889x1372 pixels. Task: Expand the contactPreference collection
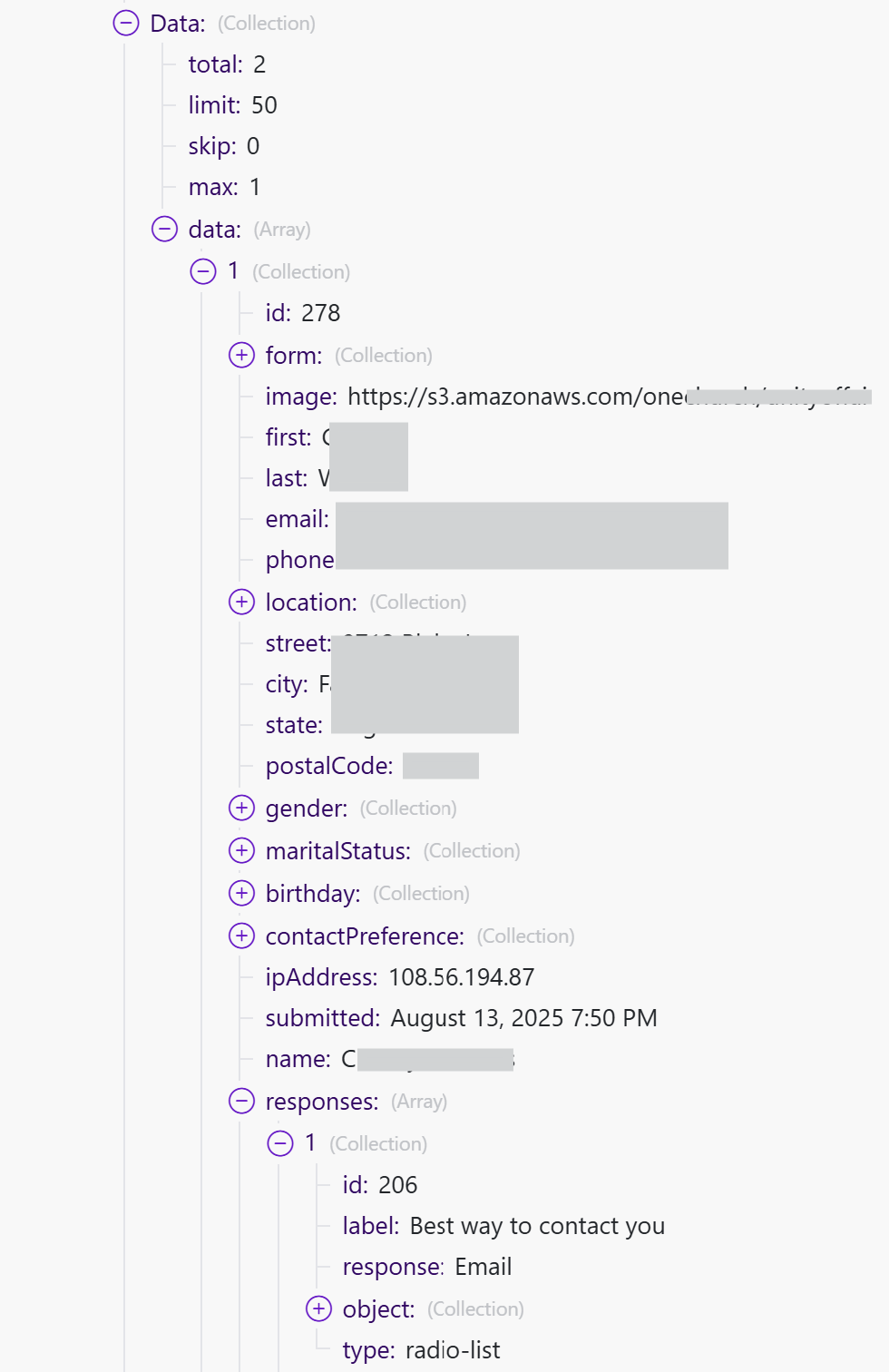click(x=241, y=936)
